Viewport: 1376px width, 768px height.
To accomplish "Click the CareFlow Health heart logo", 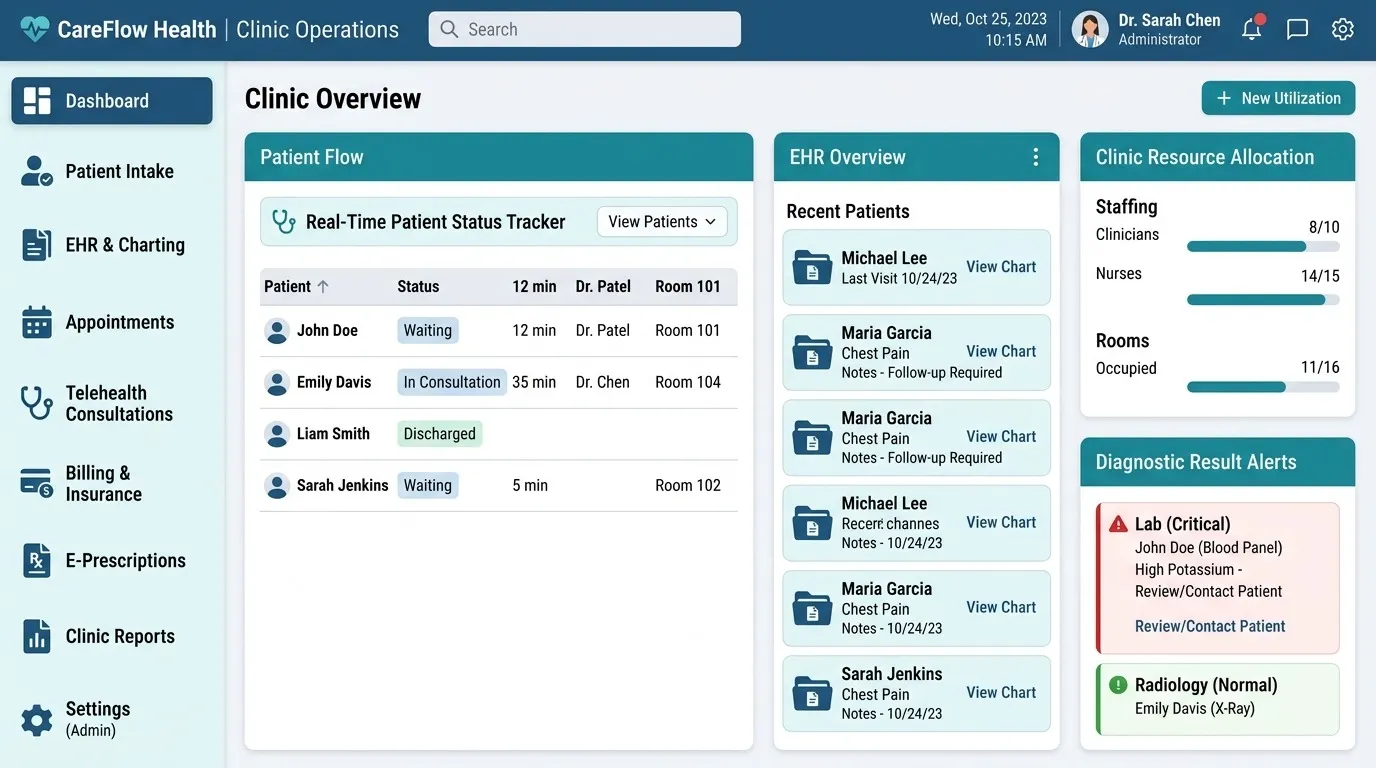I will (x=34, y=29).
